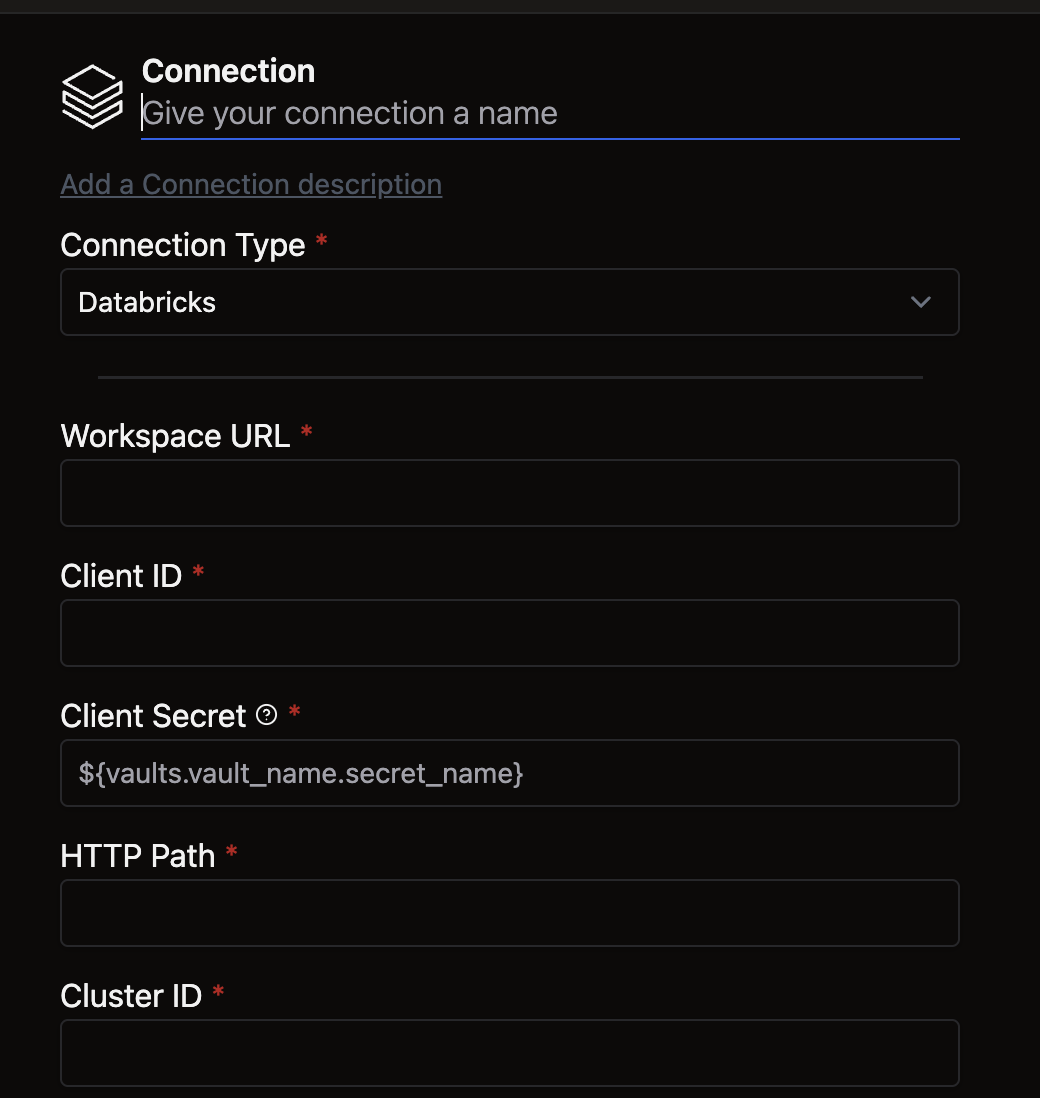Image resolution: width=1040 pixels, height=1098 pixels.
Task: Click the HTTP Path input field
Action: tap(510, 913)
